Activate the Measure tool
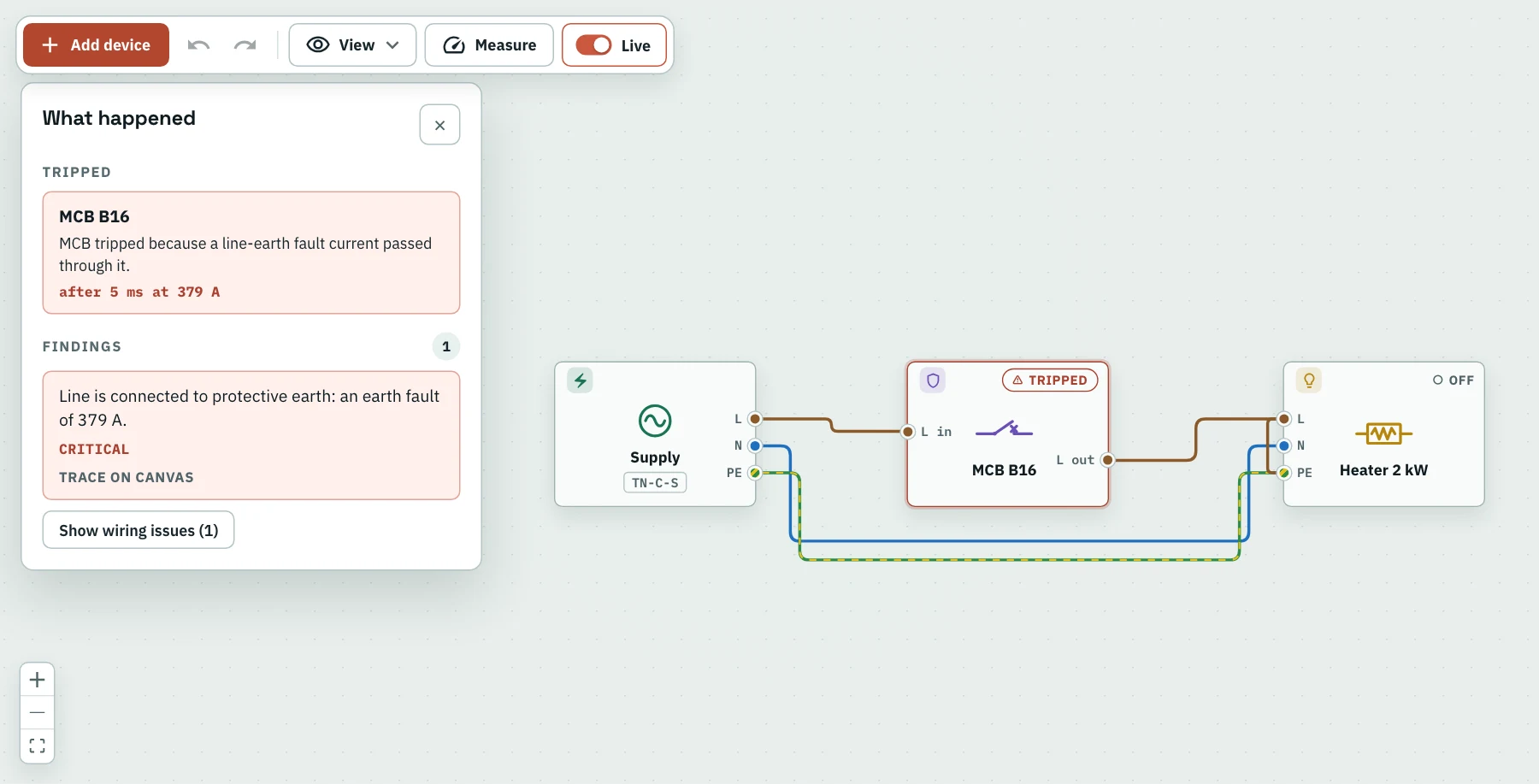This screenshot has height=784, width=1539. (489, 44)
